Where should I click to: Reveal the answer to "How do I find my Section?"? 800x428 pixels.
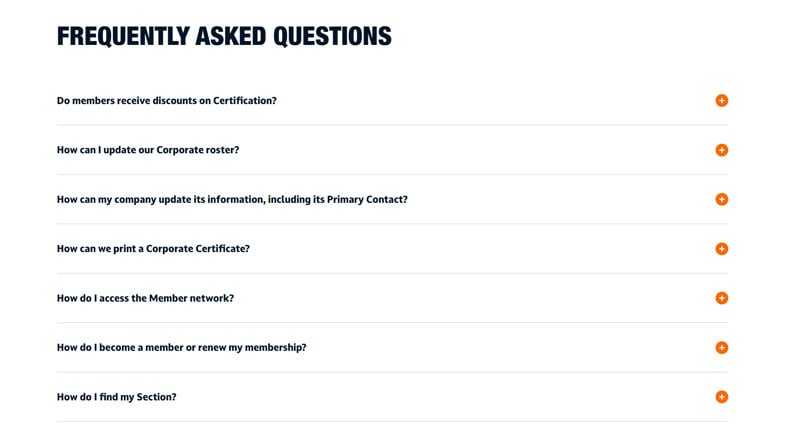tap(117, 397)
